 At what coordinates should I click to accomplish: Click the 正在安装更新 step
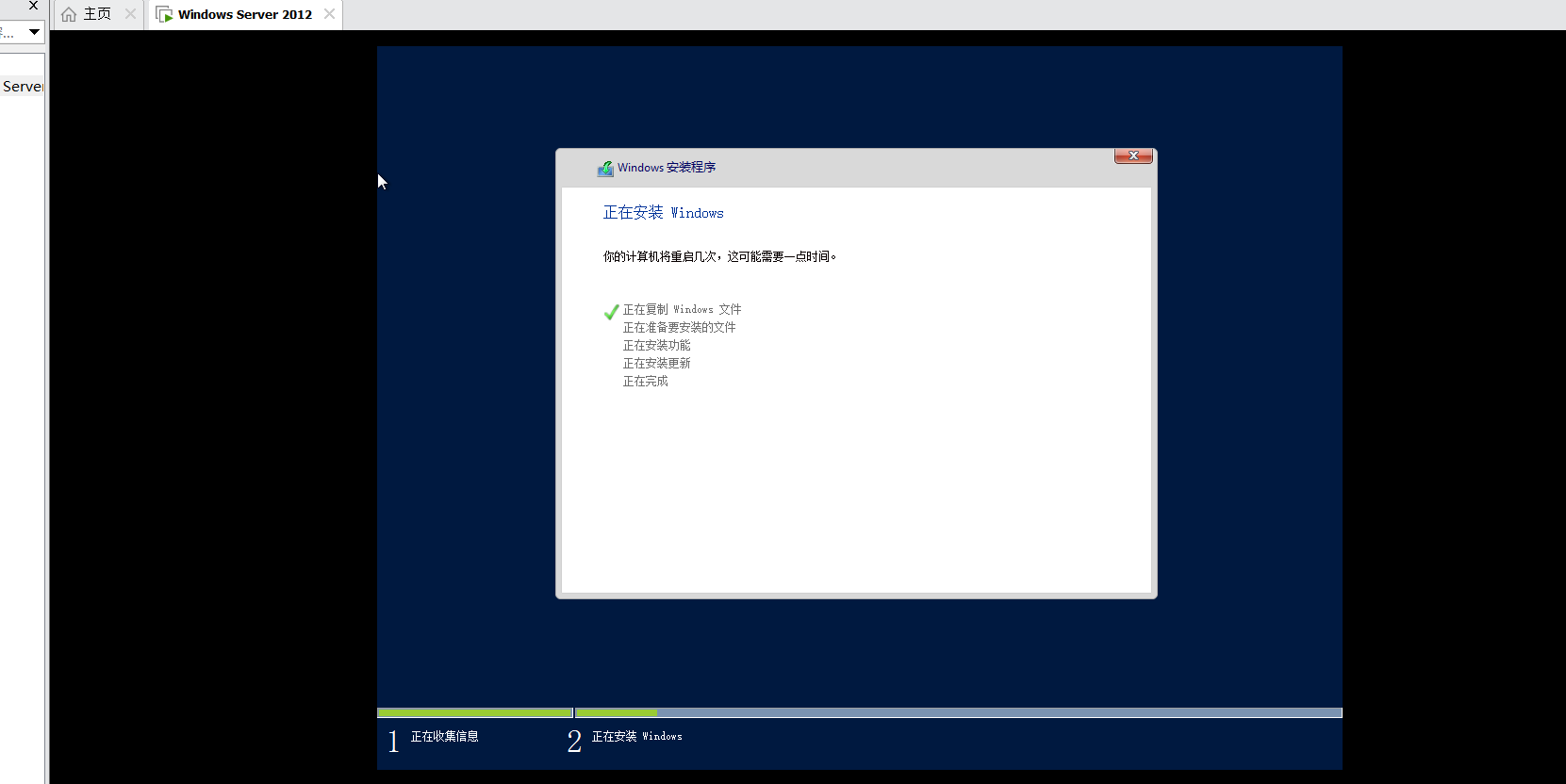tap(656, 363)
